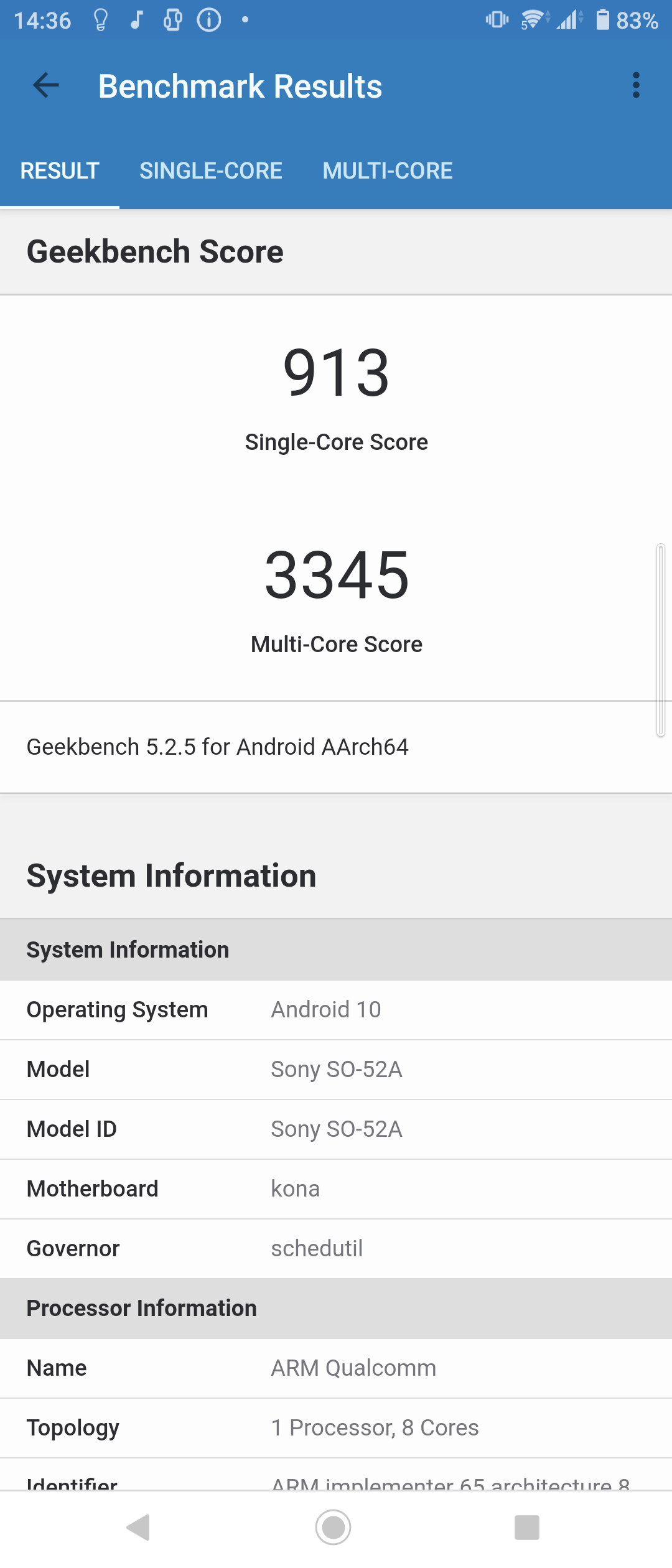The image size is (672, 1568).
Task: Tap the Operating System Android 10 row
Action: click(x=336, y=1010)
